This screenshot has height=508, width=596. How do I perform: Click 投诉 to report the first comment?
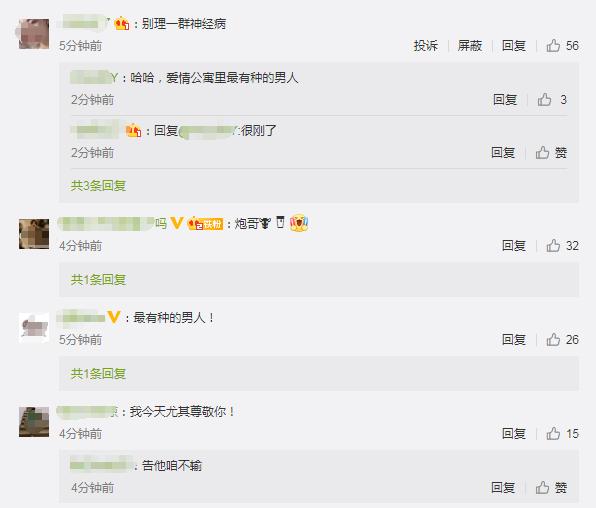[426, 46]
